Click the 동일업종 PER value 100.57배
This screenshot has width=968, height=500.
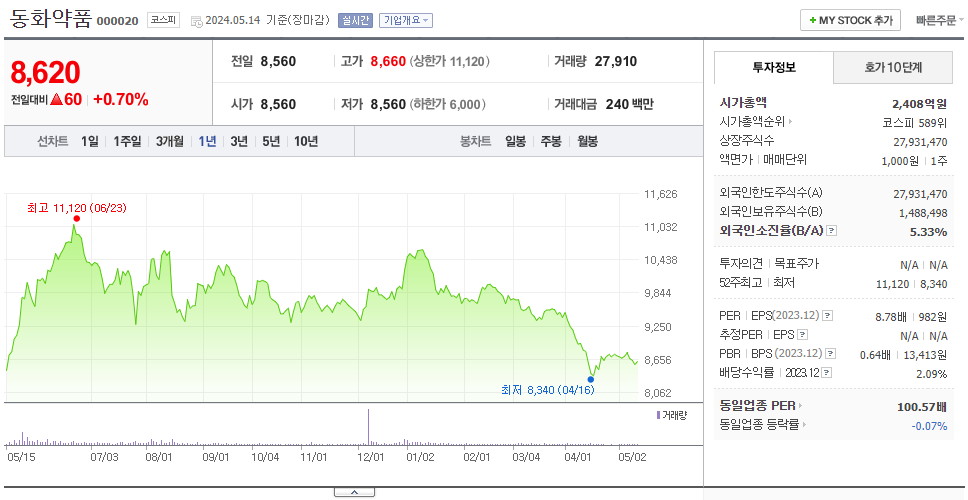(x=922, y=407)
